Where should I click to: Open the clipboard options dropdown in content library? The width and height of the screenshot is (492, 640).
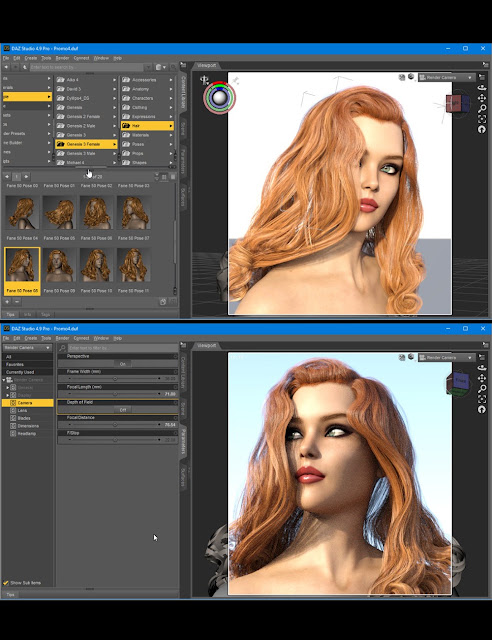[160, 67]
